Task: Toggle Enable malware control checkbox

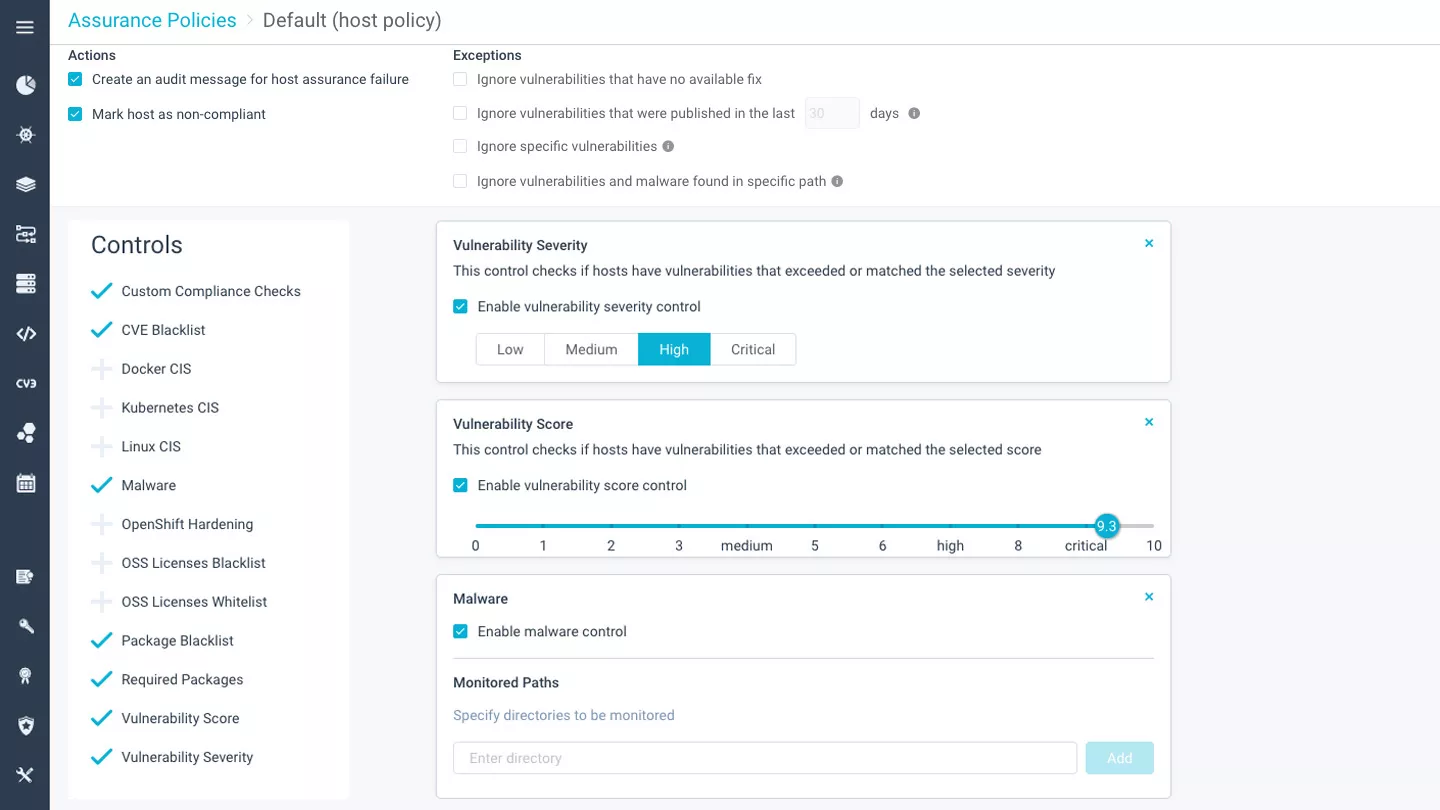Action: click(x=460, y=631)
